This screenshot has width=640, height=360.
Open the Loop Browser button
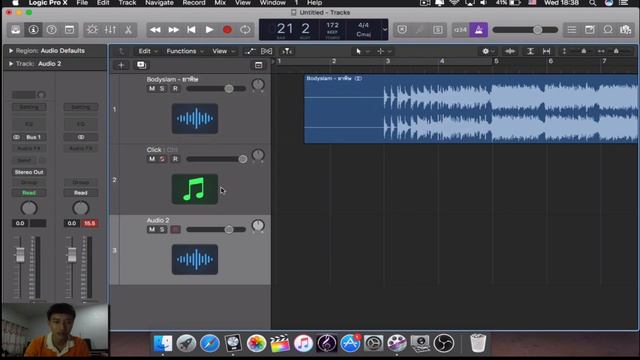pyautogui.click(x=608, y=30)
